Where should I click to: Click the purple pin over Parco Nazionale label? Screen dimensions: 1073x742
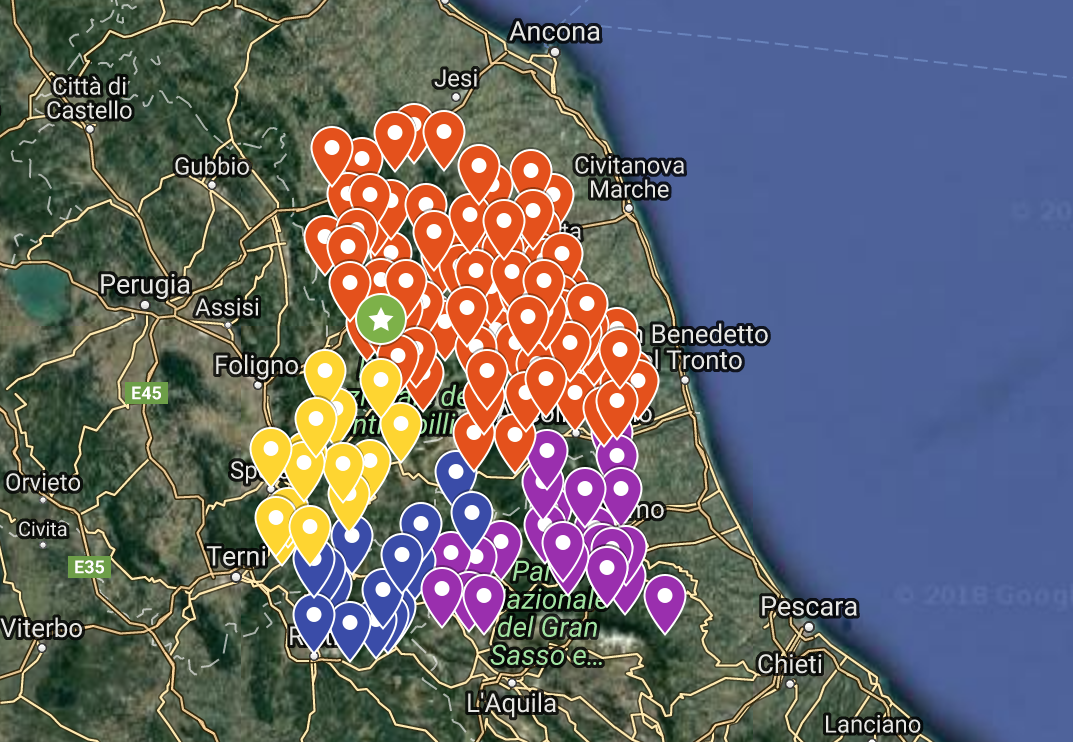(484, 603)
